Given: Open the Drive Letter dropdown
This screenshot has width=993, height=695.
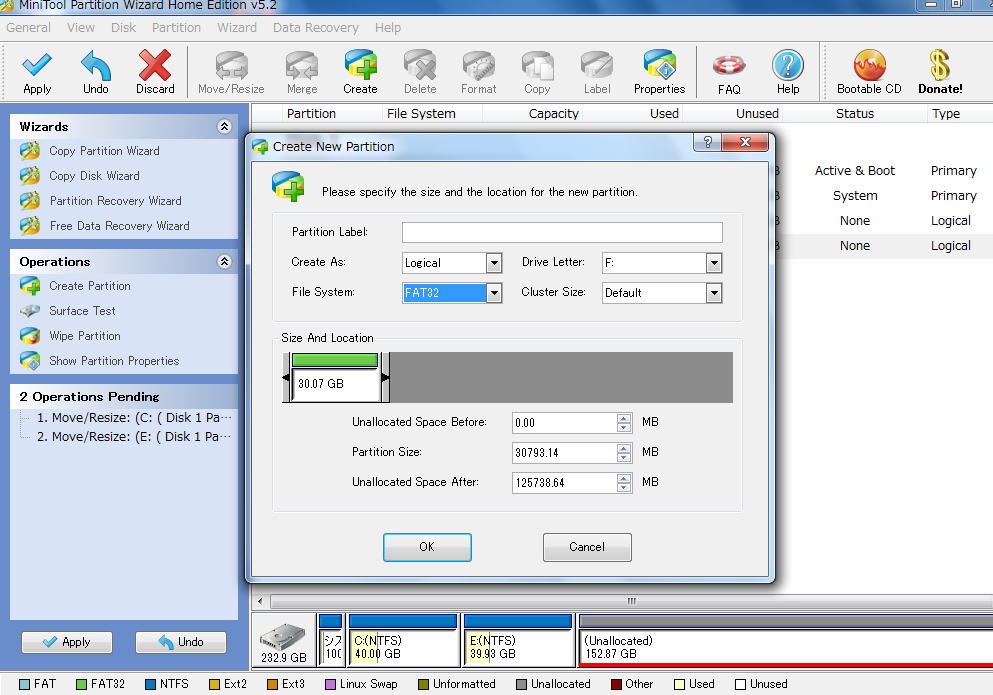Looking at the screenshot, I should coord(714,262).
